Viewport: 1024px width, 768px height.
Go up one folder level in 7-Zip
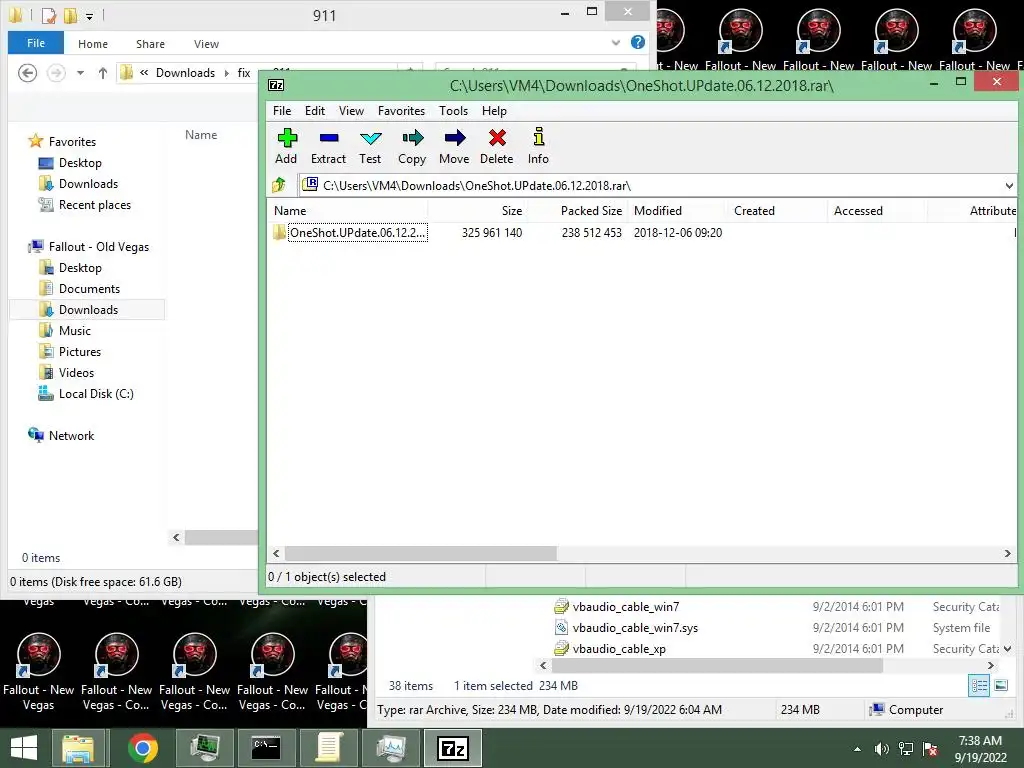point(280,185)
